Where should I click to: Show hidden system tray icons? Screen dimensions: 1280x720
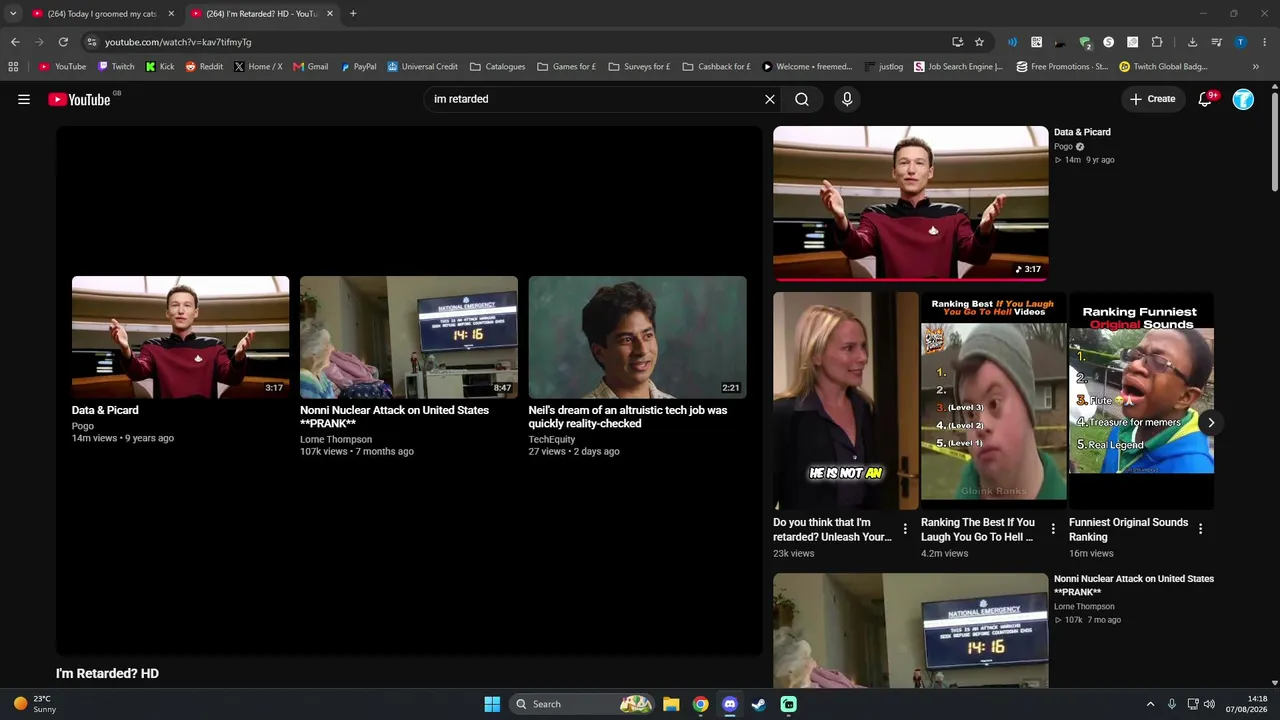1150,704
